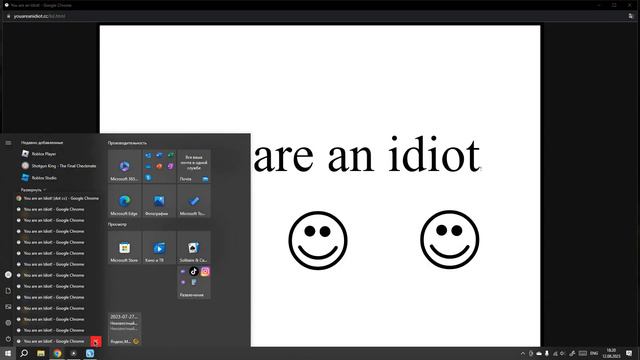
Task: Open File Explorer from the taskbar
Action: (41, 353)
